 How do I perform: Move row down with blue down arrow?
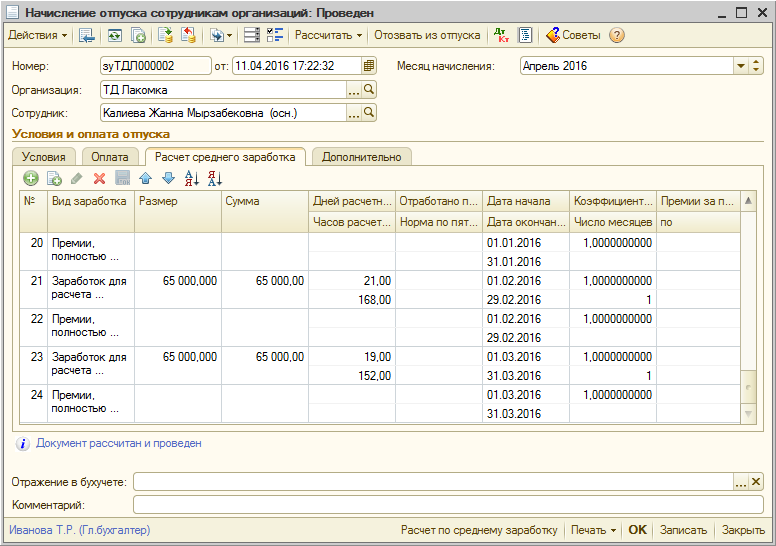pyautogui.click(x=169, y=178)
